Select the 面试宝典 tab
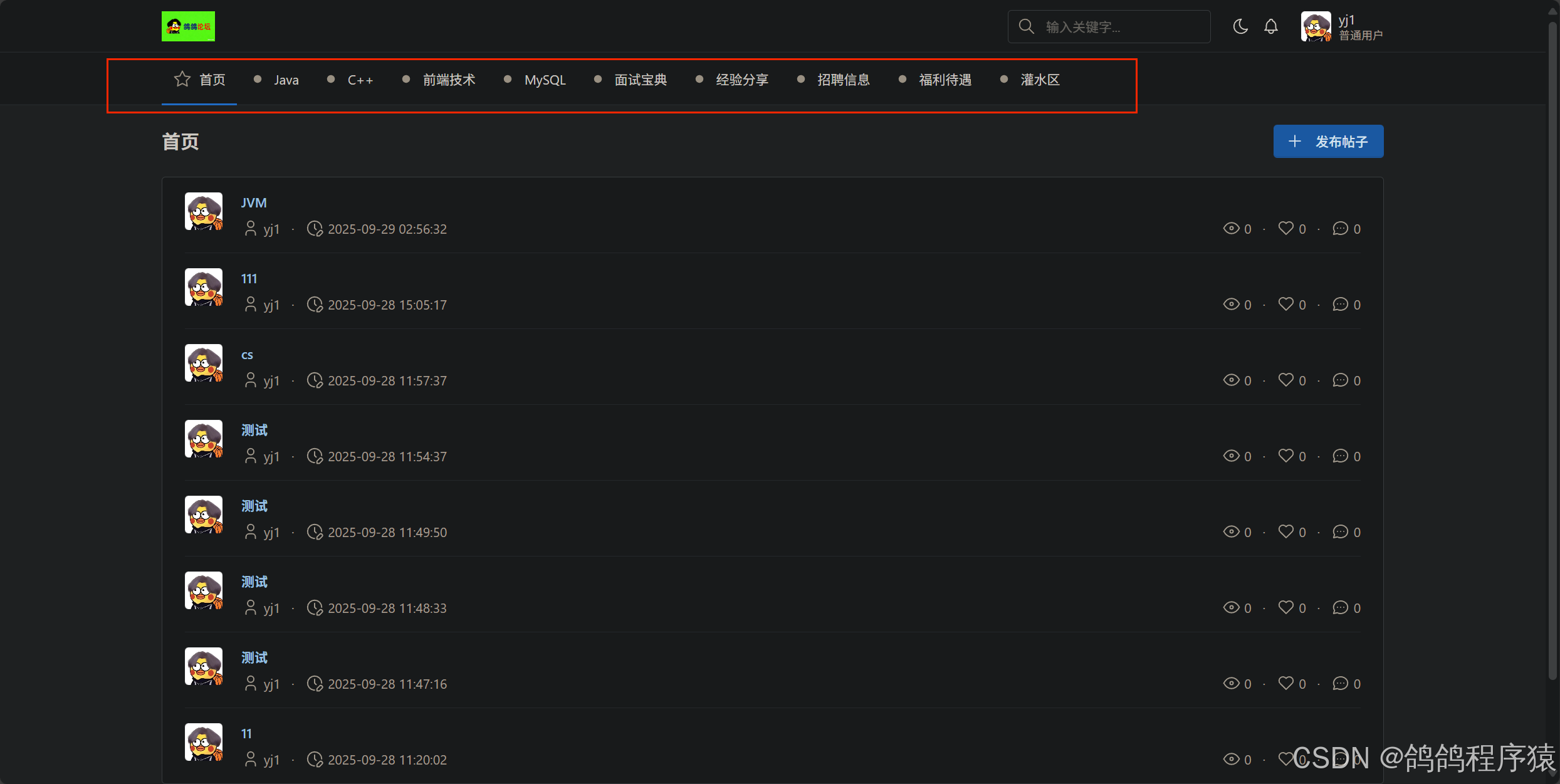 pyautogui.click(x=640, y=80)
